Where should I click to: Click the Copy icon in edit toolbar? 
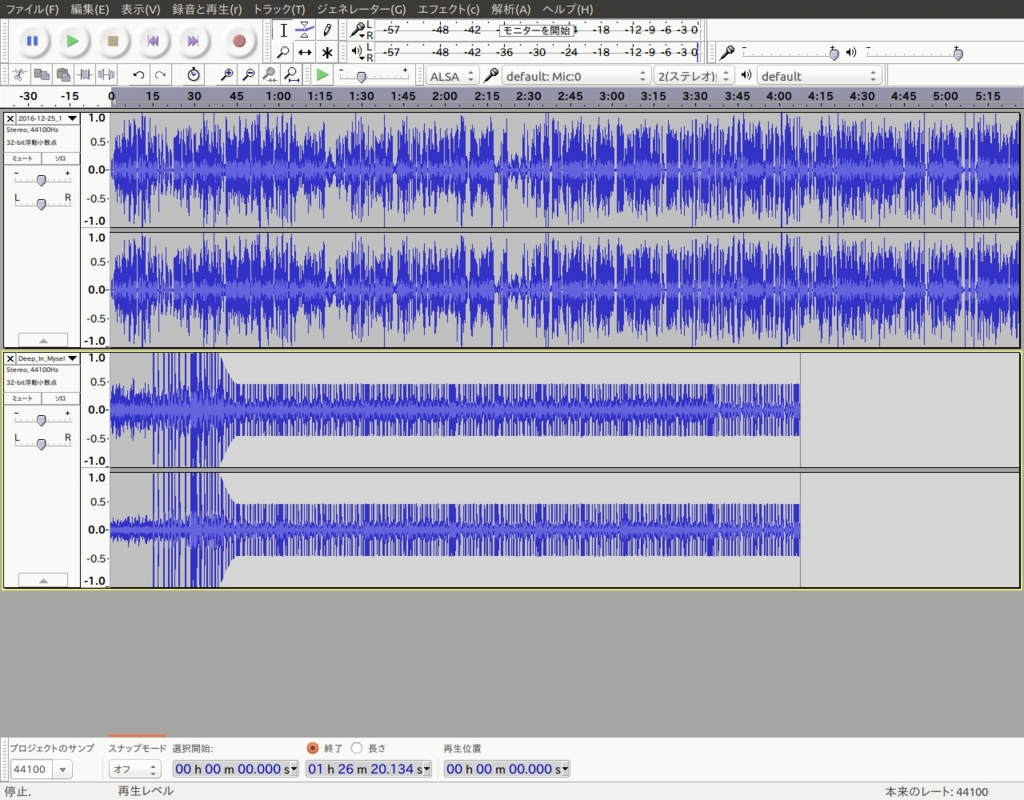[41, 75]
